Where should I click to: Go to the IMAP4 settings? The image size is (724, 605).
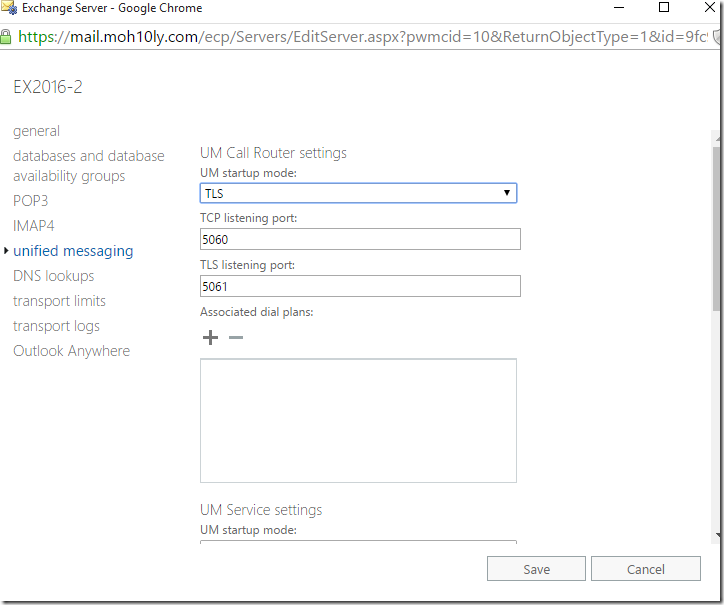tap(34, 226)
